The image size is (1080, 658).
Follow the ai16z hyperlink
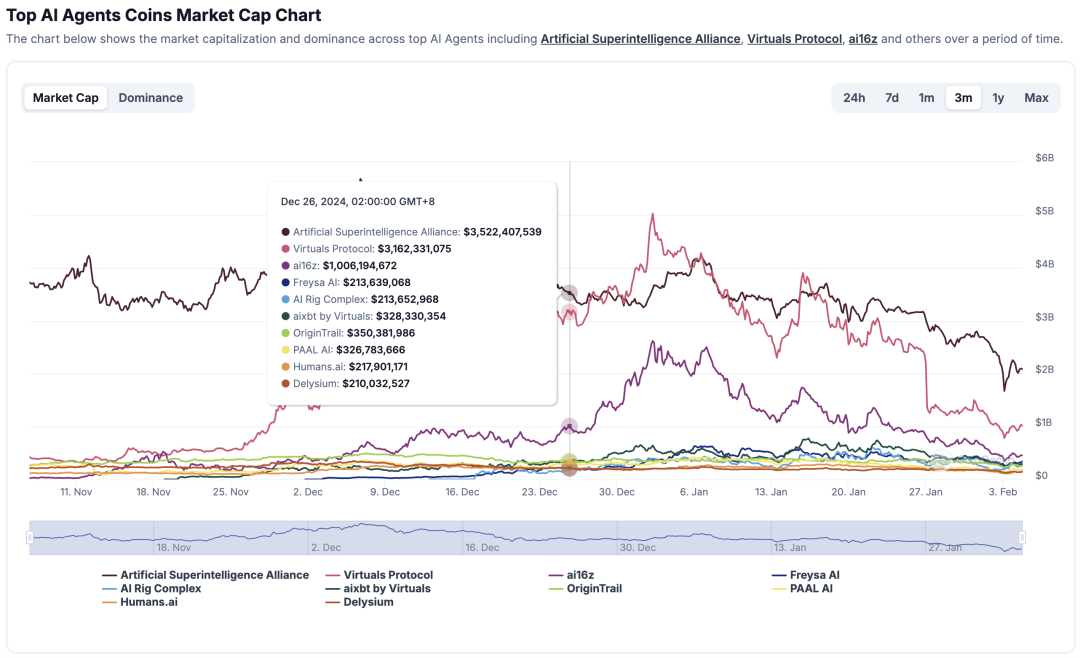(x=862, y=39)
